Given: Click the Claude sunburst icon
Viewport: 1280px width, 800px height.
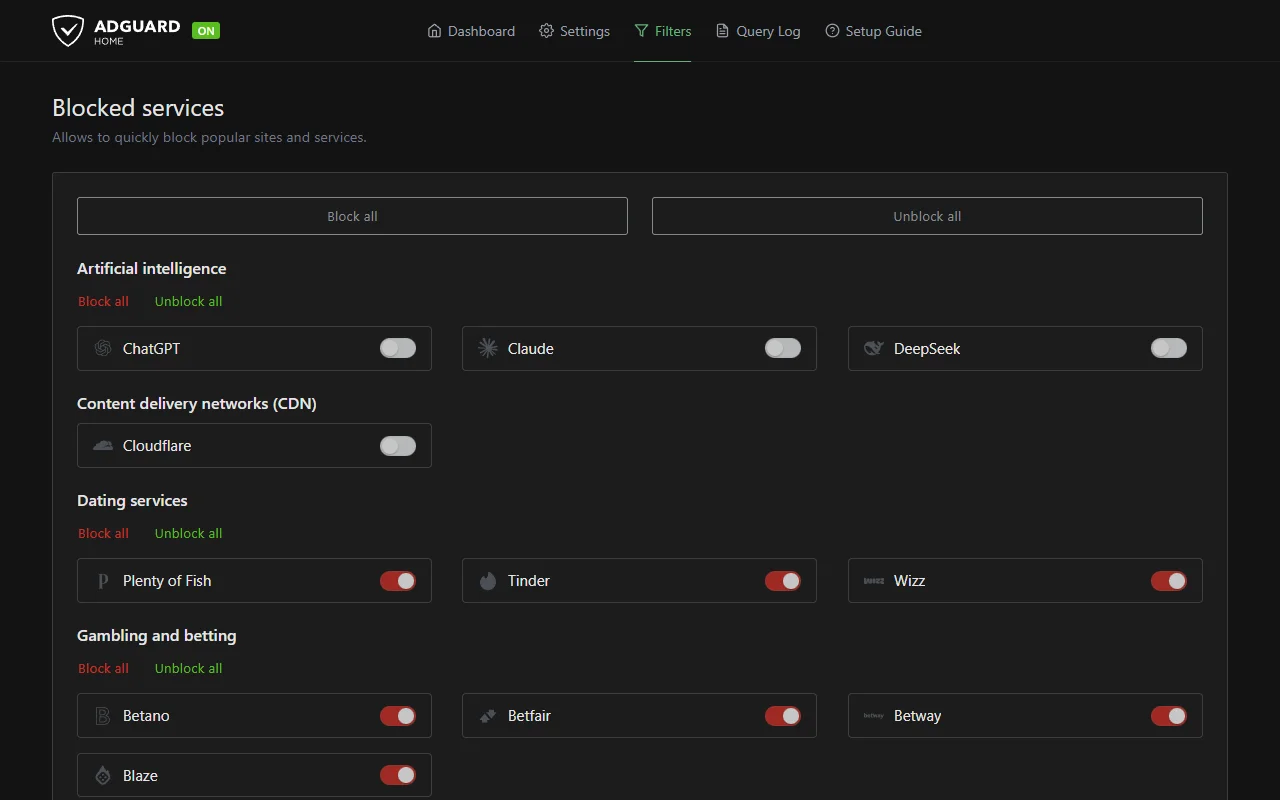Looking at the screenshot, I should tap(487, 348).
